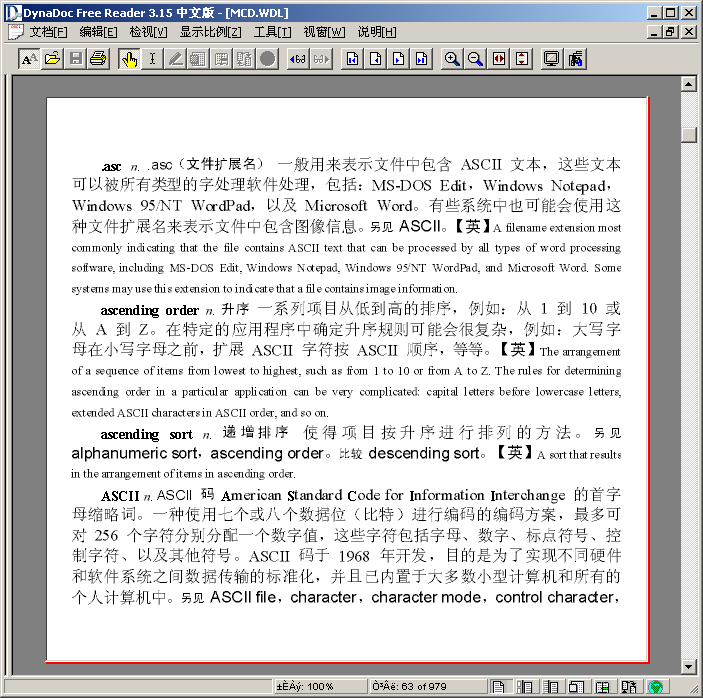Zoom in with the magnifier plus icon
Viewport: 703px width, 698px height.
[452, 59]
